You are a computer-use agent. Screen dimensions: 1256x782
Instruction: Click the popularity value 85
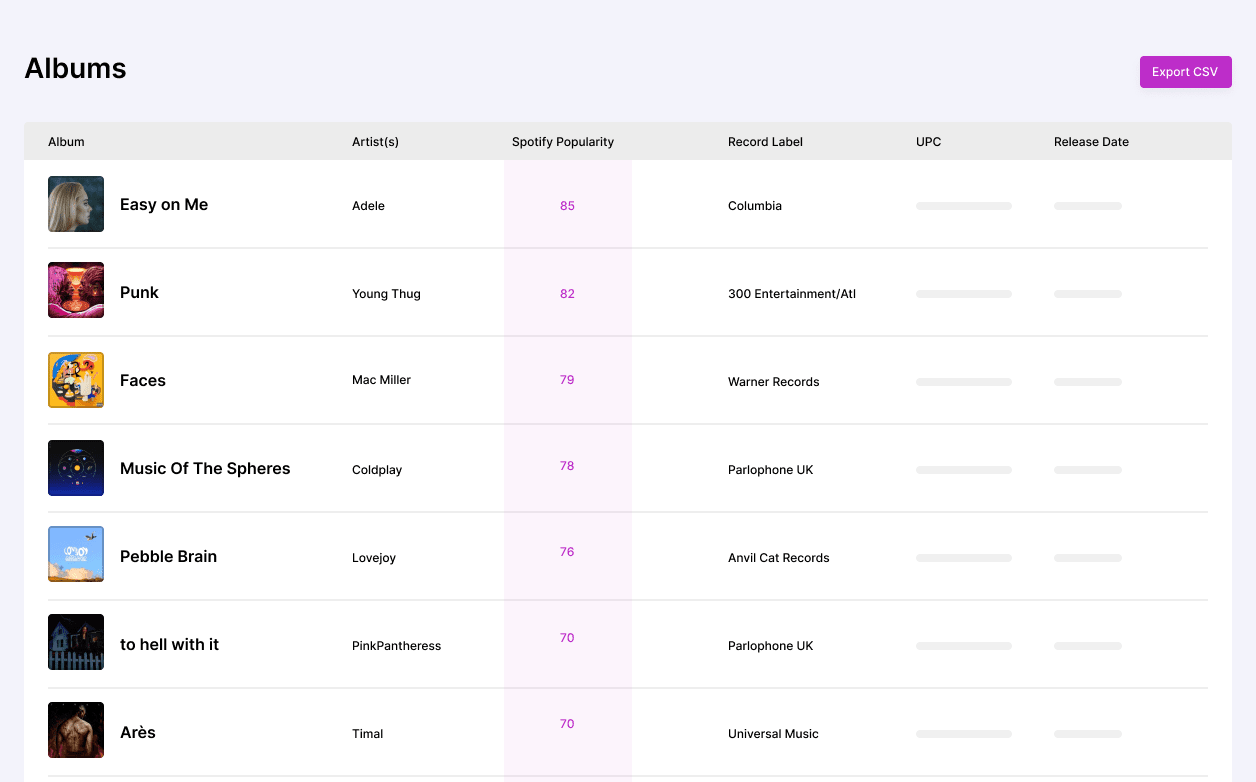pyautogui.click(x=567, y=206)
